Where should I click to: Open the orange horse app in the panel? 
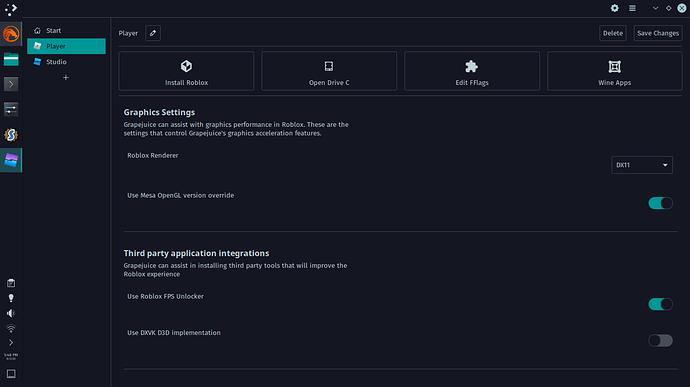[11, 34]
